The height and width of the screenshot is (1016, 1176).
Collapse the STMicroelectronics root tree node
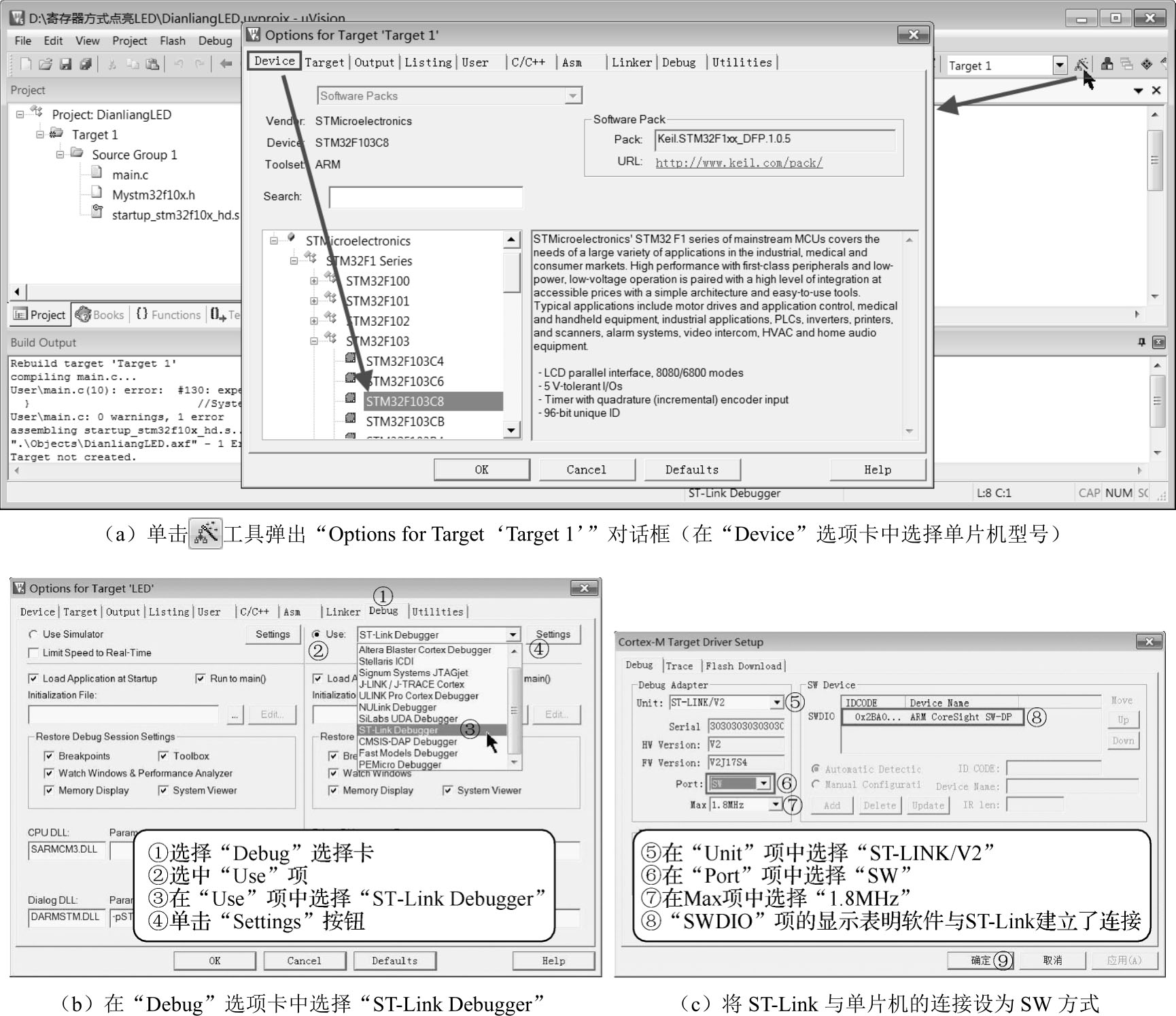(274, 240)
